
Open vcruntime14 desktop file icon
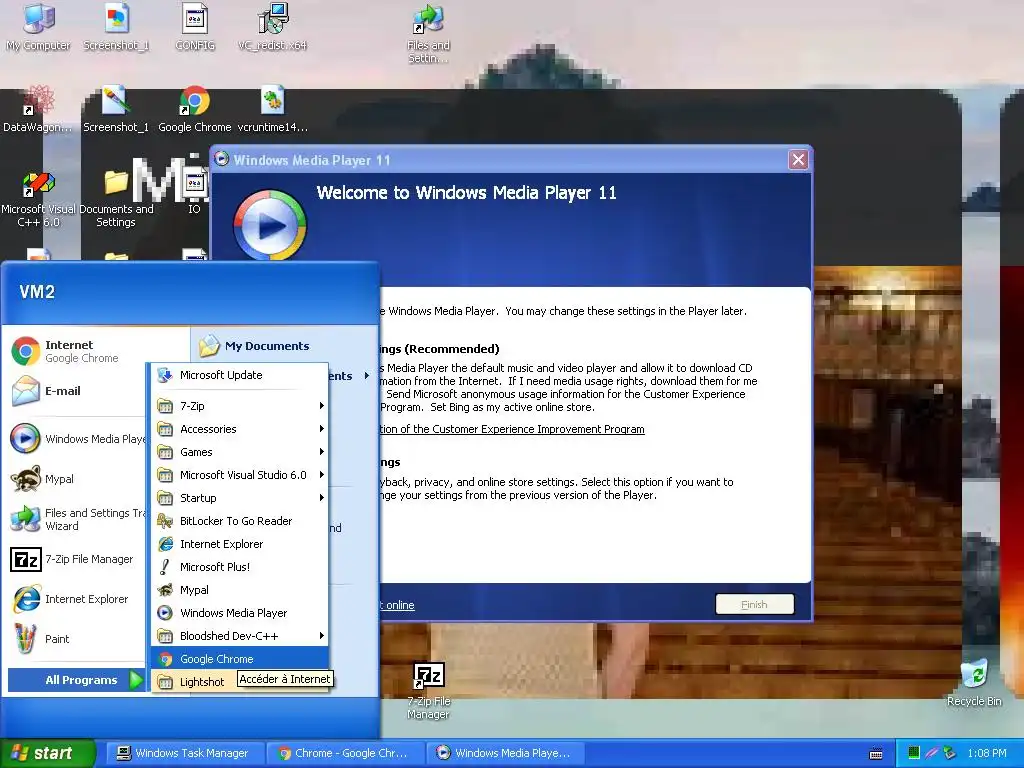[x=272, y=110]
